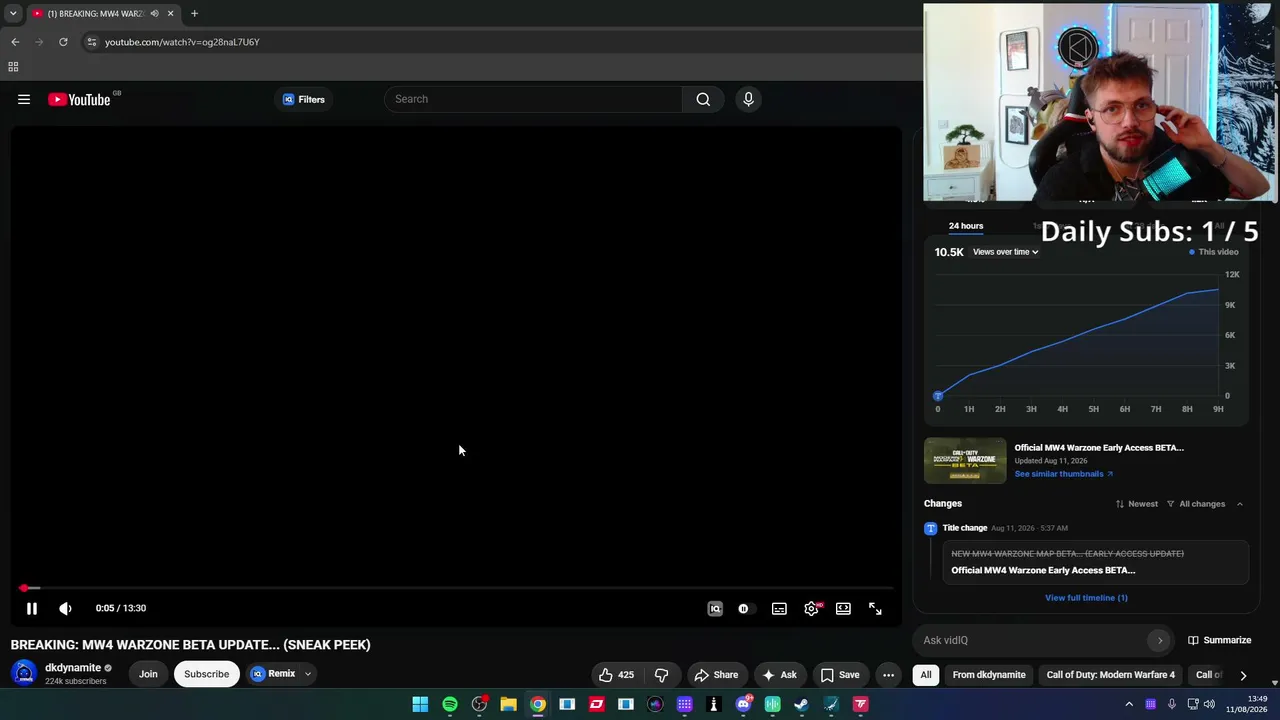Viewport: 1280px width, 720px height.
Task: Select the video title text
Action: click(x=191, y=645)
